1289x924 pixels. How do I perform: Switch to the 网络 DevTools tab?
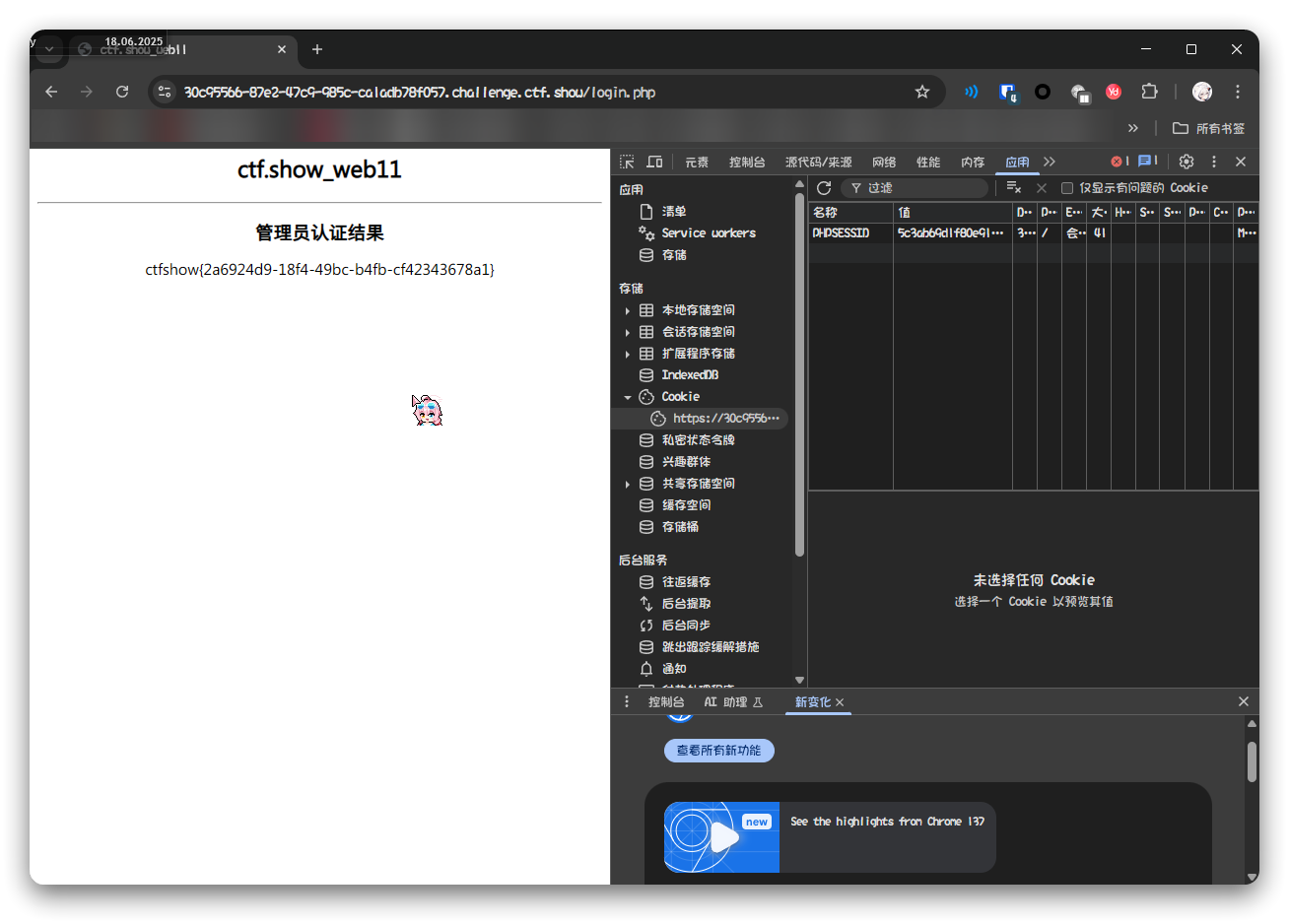coord(884,163)
